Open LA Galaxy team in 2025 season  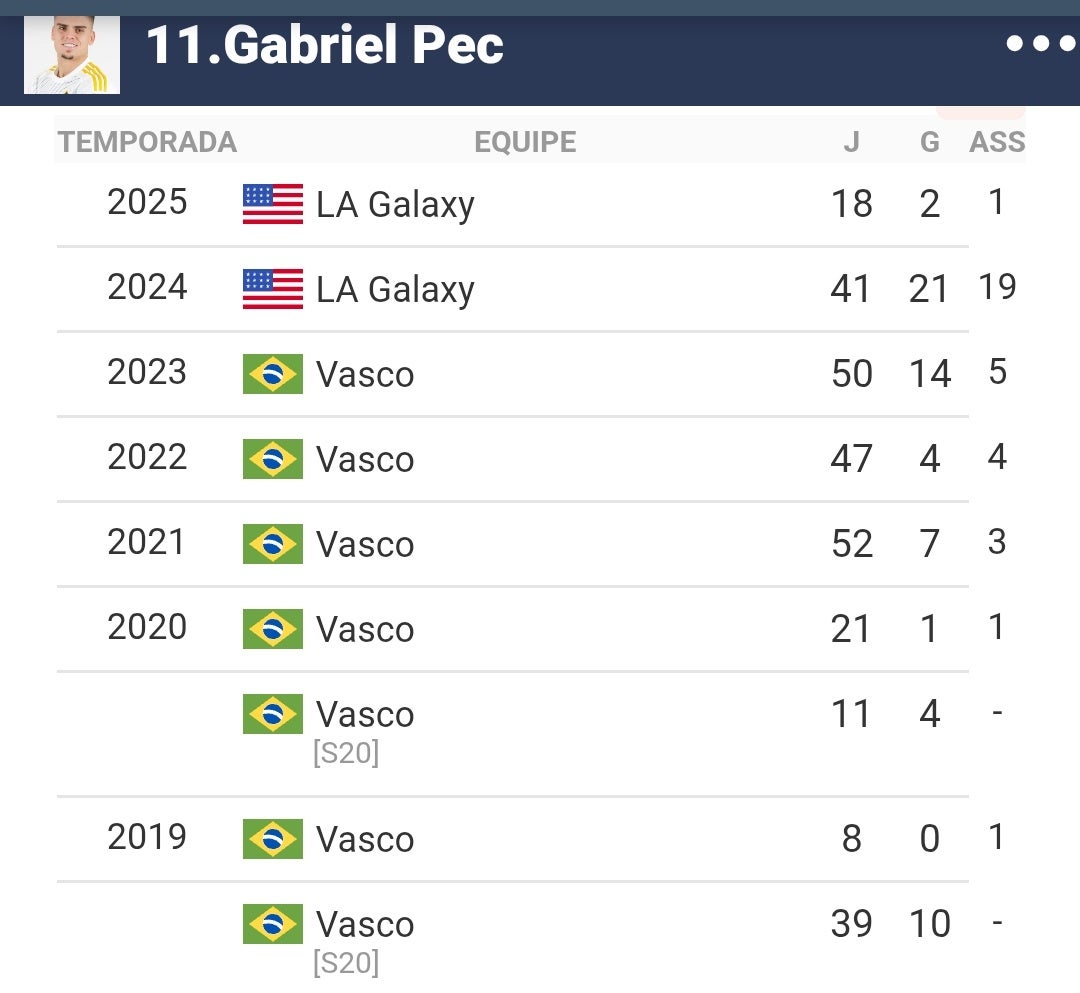(395, 205)
